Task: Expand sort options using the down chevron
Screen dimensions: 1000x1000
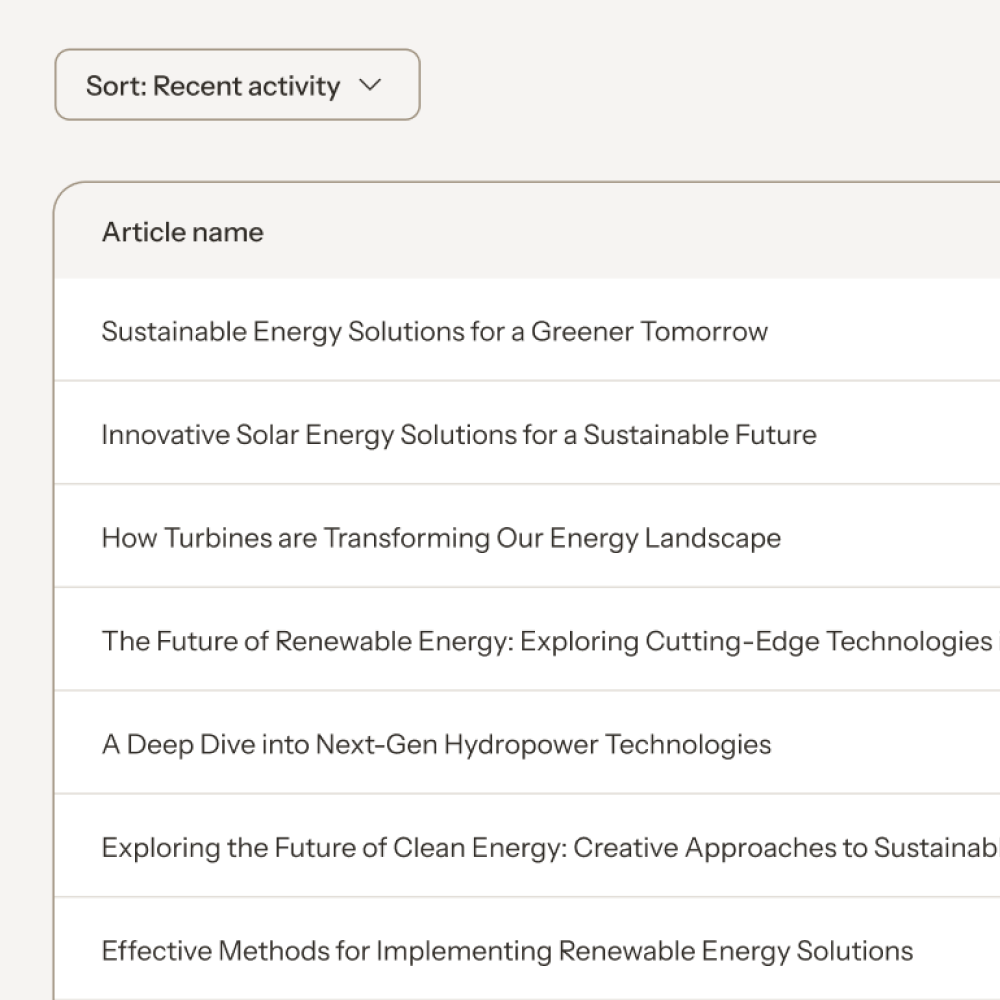Action: click(370, 85)
